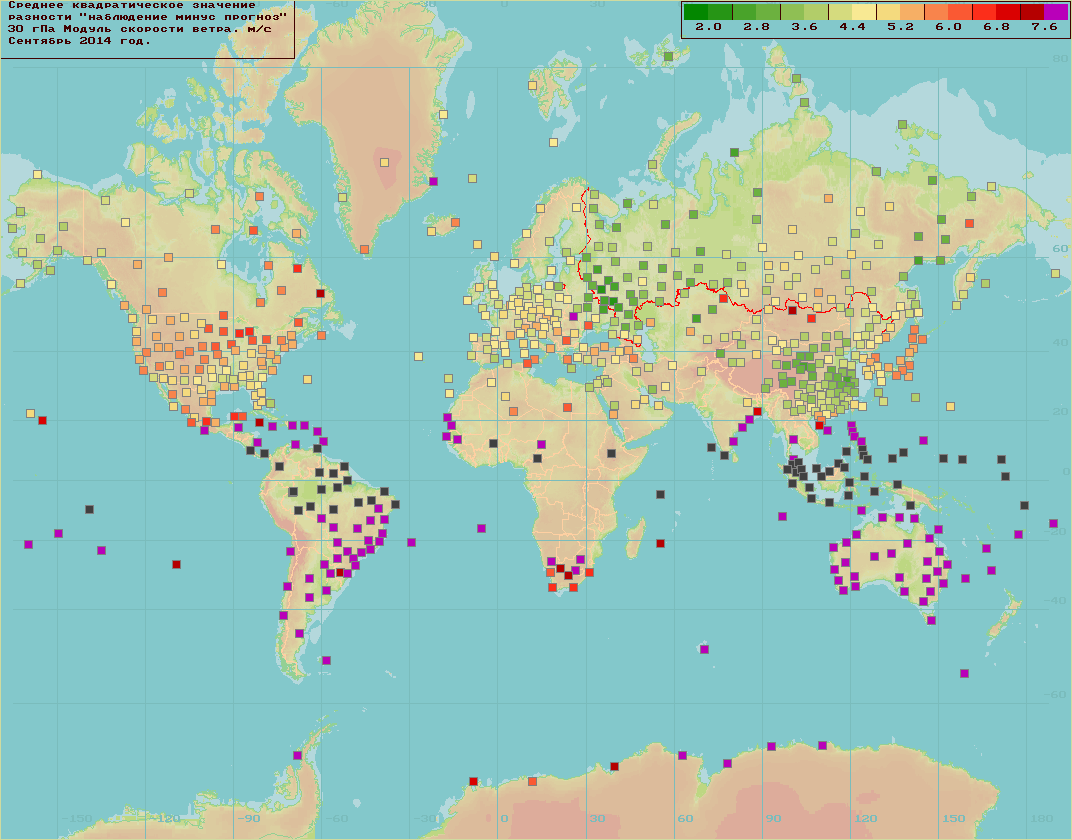Click the right-edge latitude label 40
Image resolution: width=1072 pixels, height=840 pixels.
click(1060, 342)
